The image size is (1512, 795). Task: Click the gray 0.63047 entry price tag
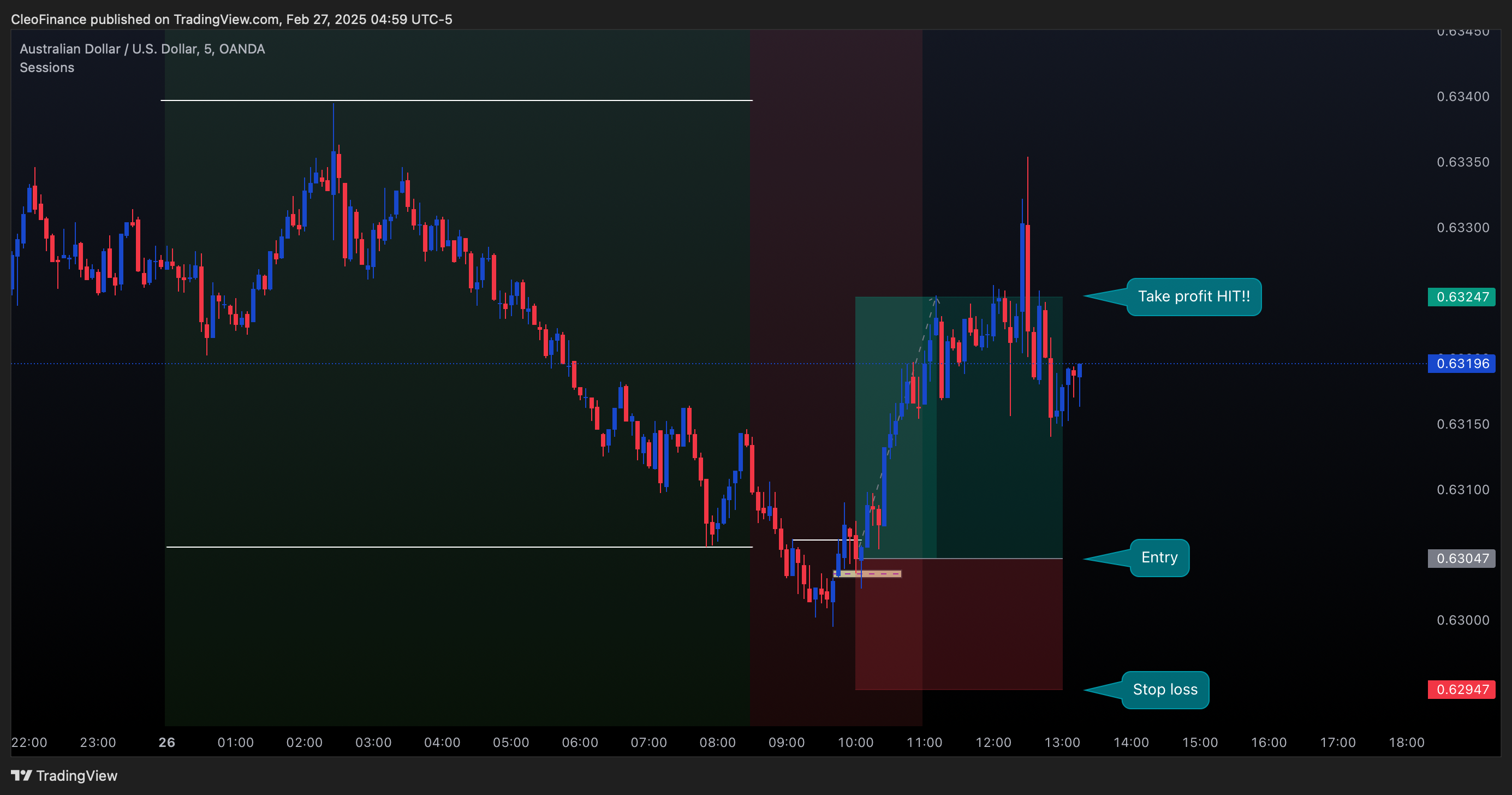tap(1462, 558)
